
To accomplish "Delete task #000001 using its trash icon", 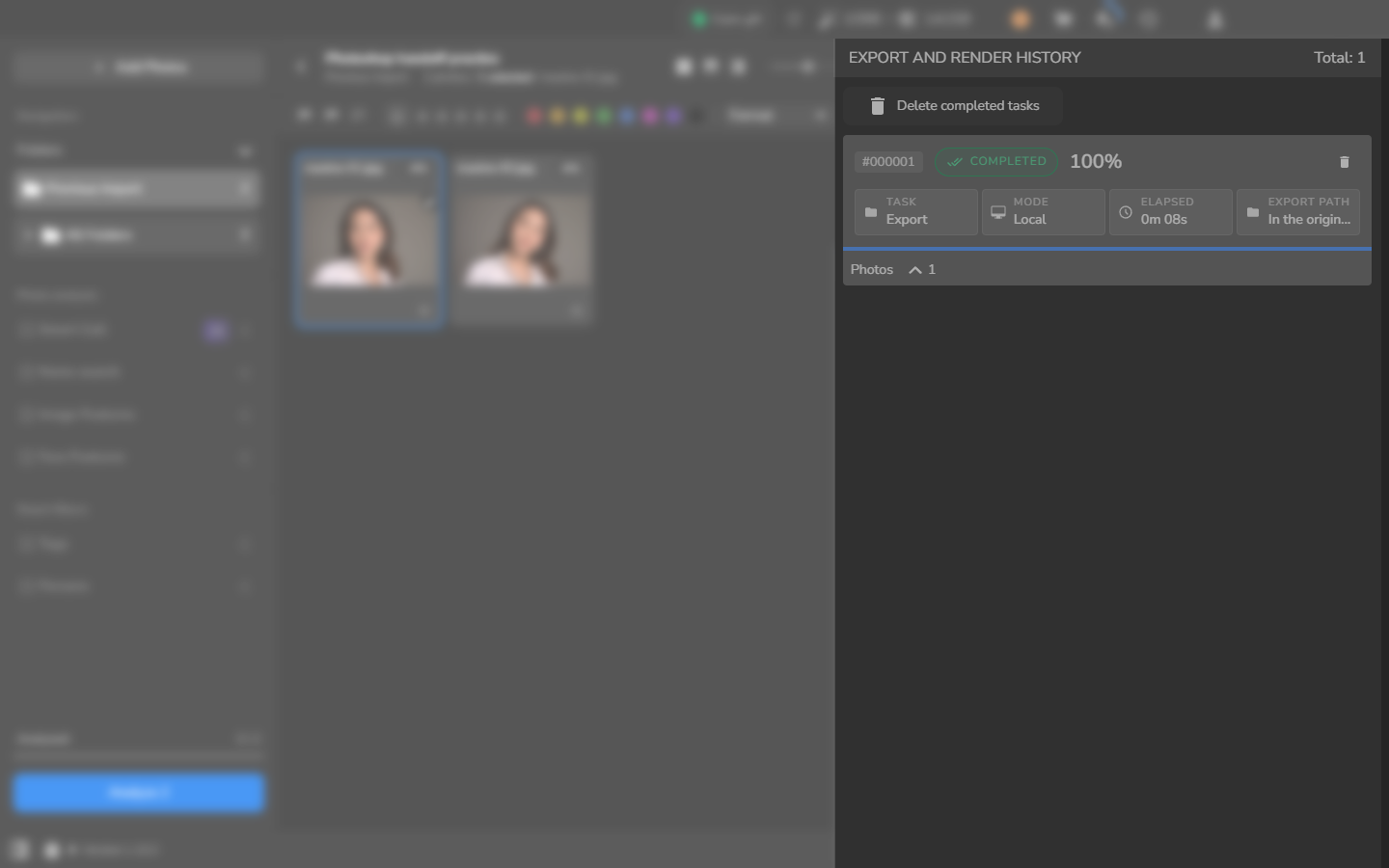I will click(x=1345, y=162).
